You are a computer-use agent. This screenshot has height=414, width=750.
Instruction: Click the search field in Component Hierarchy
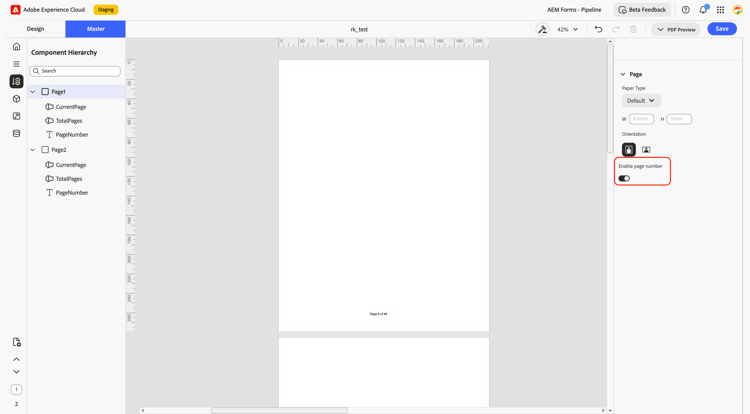pos(75,71)
